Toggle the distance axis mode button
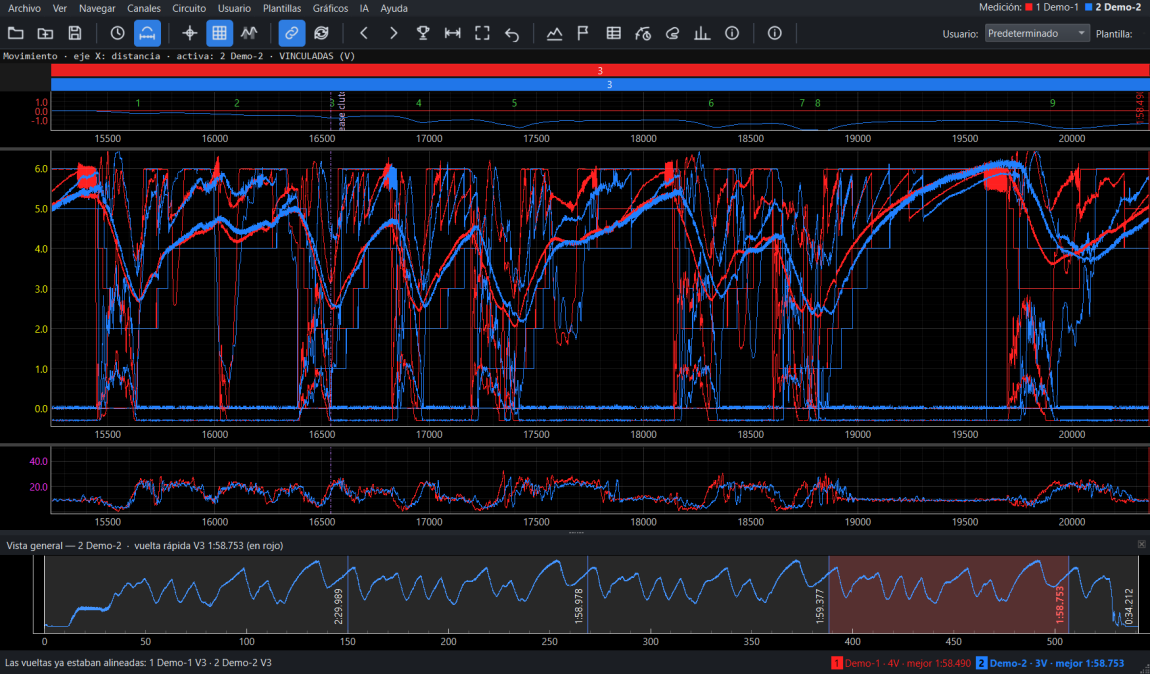 tap(147, 33)
